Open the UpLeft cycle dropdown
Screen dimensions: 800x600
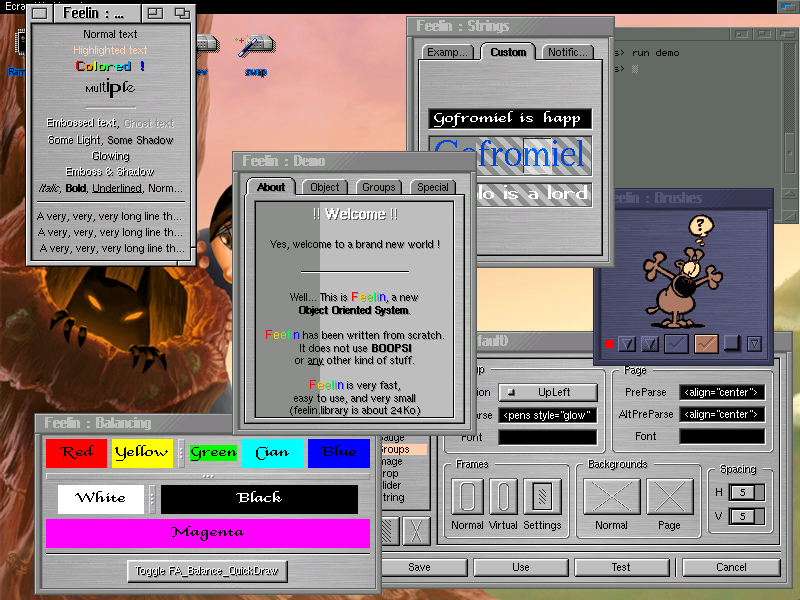[x=547, y=392]
